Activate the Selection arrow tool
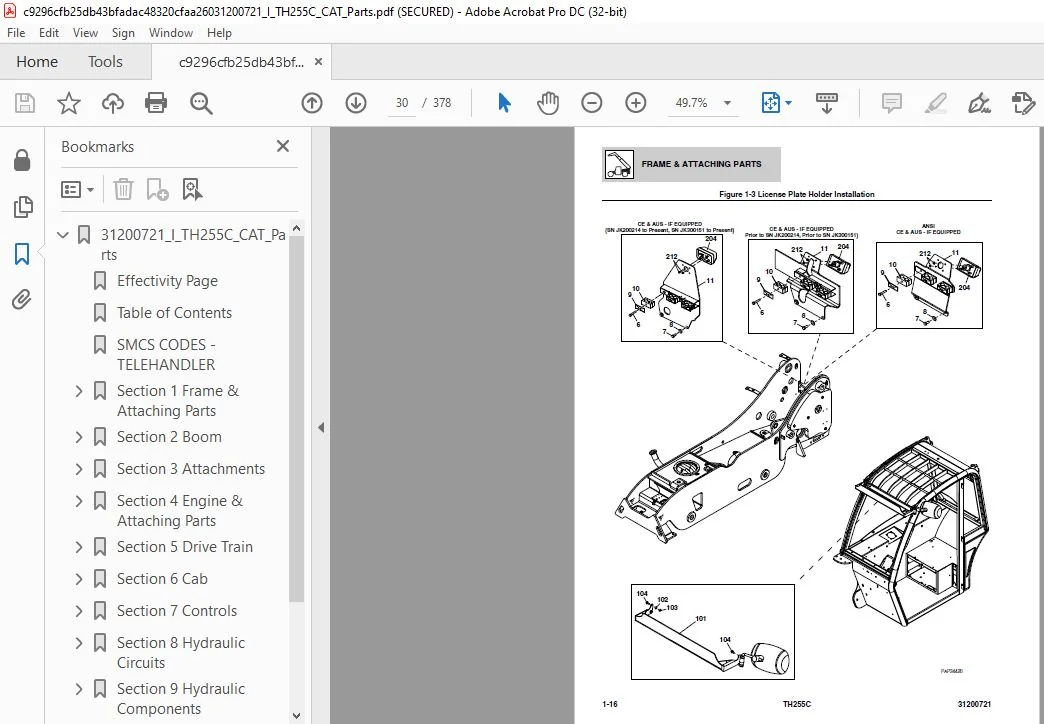This screenshot has width=1044, height=724. click(504, 103)
